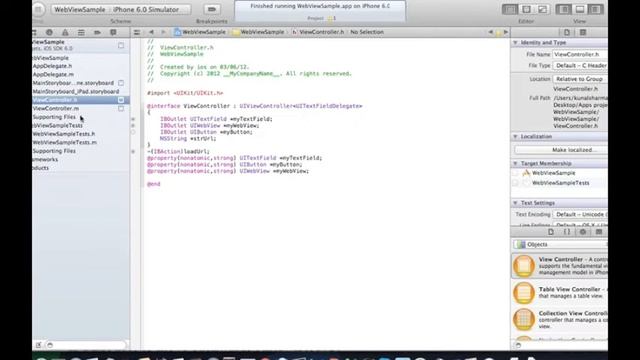
Task: Toggle the Debug area view button
Action: click(580, 9)
